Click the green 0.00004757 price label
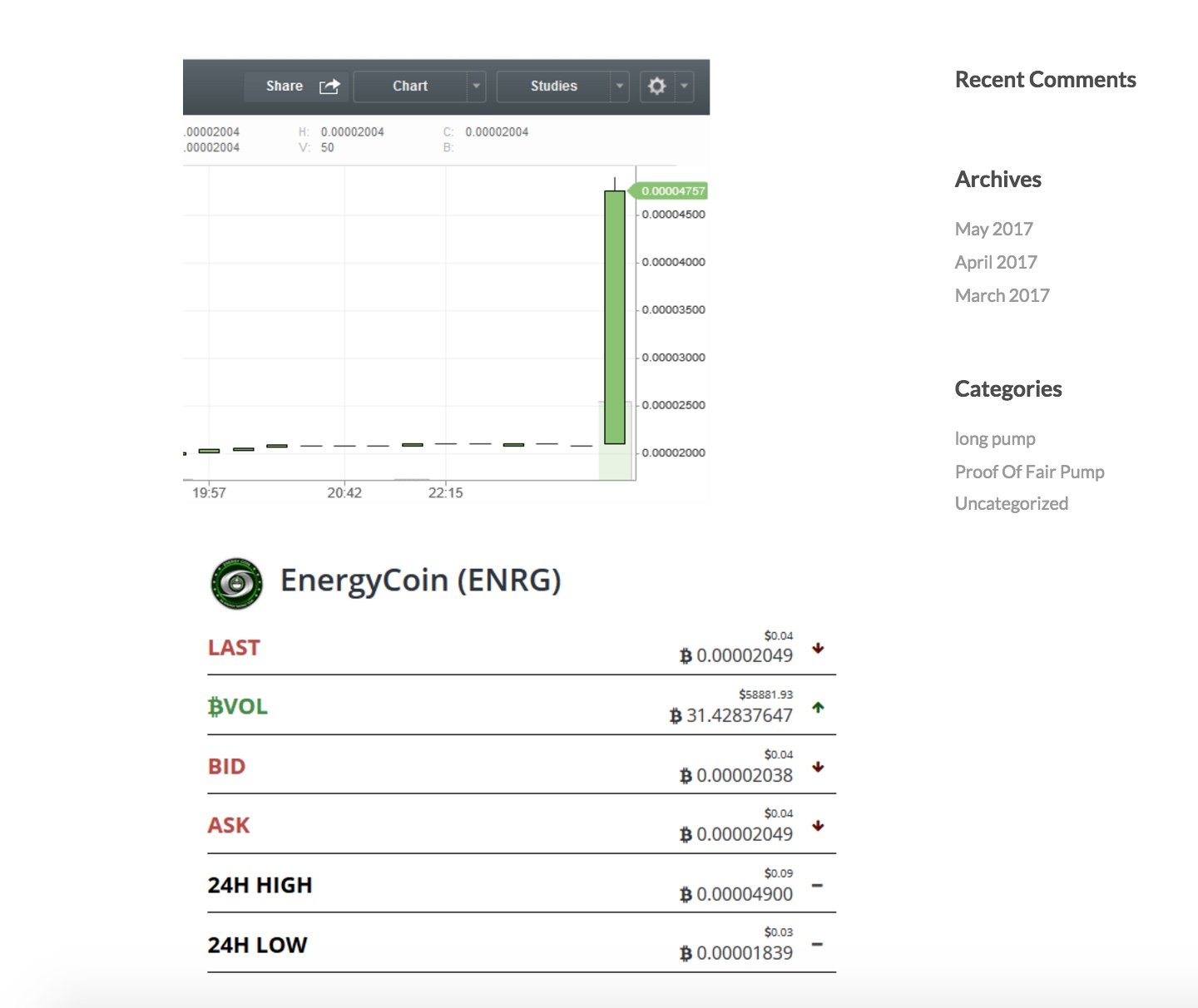 [x=670, y=190]
